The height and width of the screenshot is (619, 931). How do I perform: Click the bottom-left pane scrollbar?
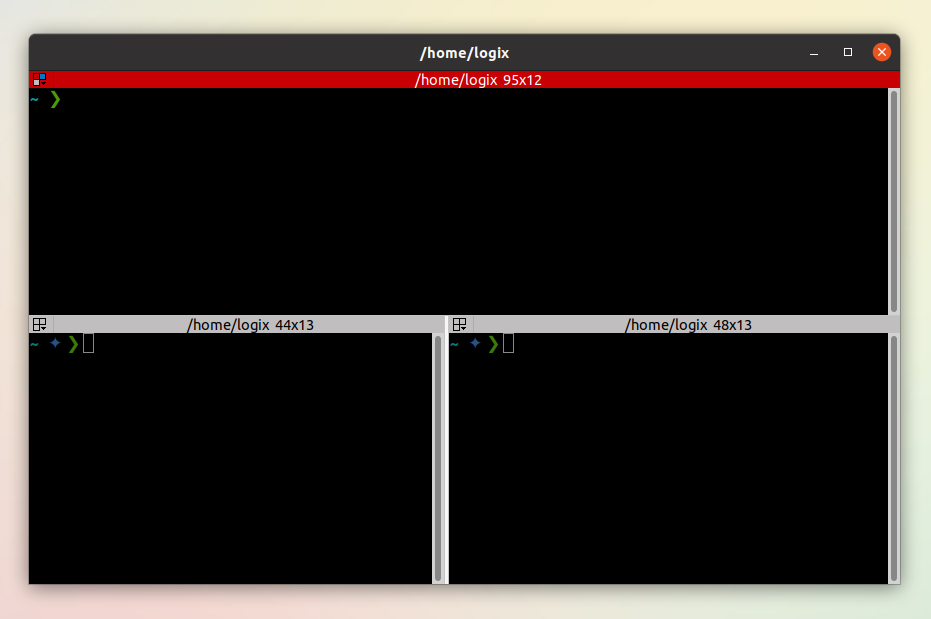438,455
